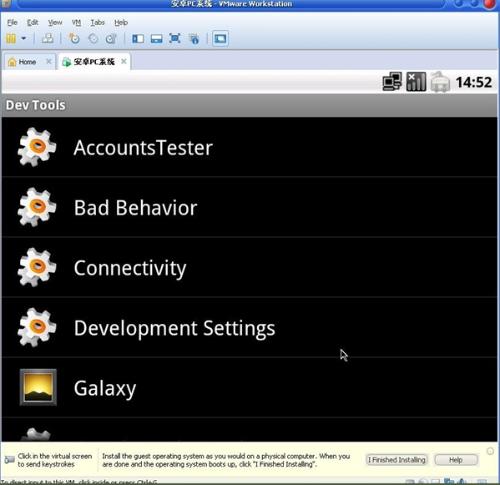Close the 安卓PC系统 tab
The height and width of the screenshot is (485, 500).
[124, 61]
